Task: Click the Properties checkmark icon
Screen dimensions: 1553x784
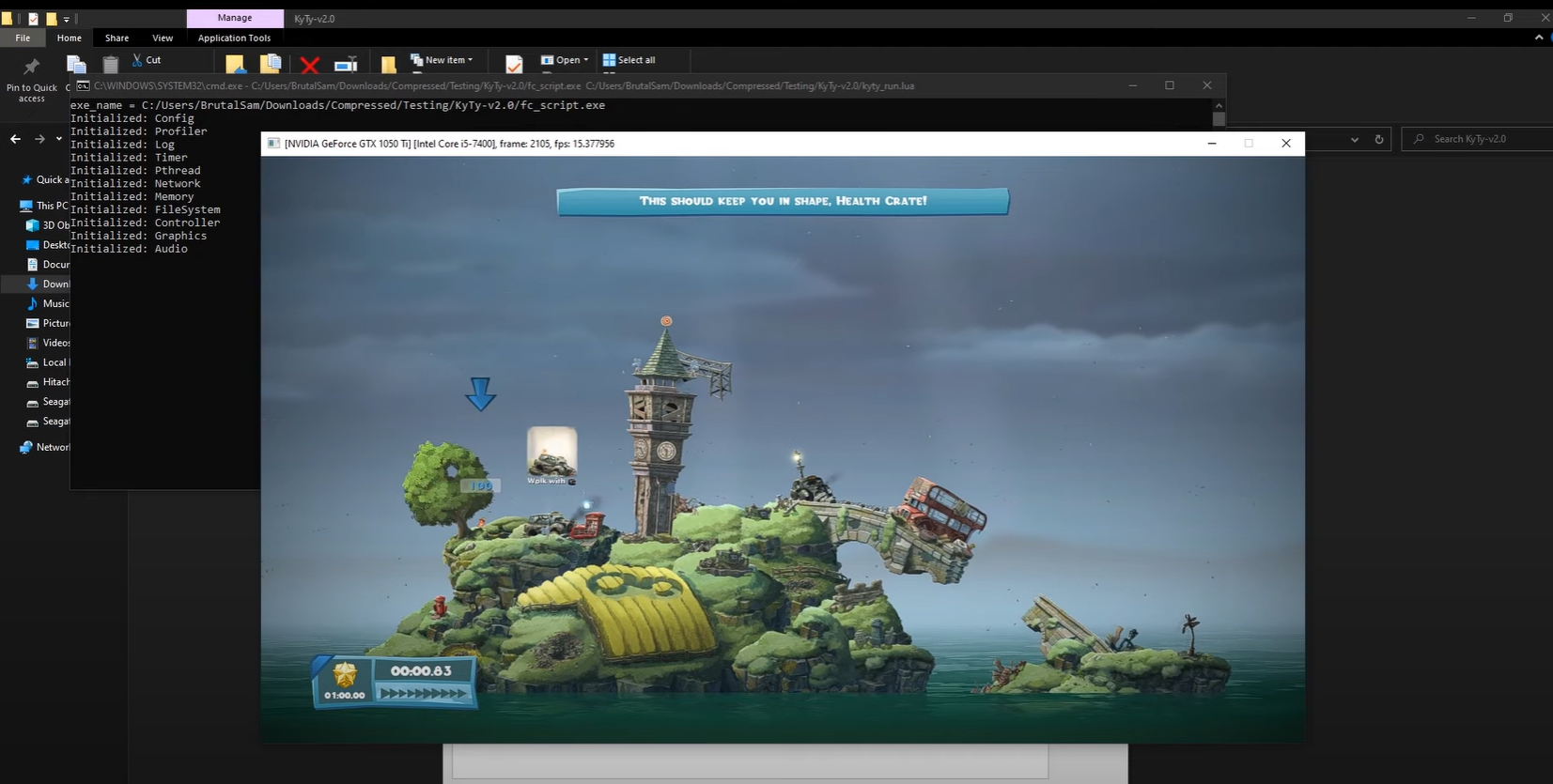Action: coord(514,64)
